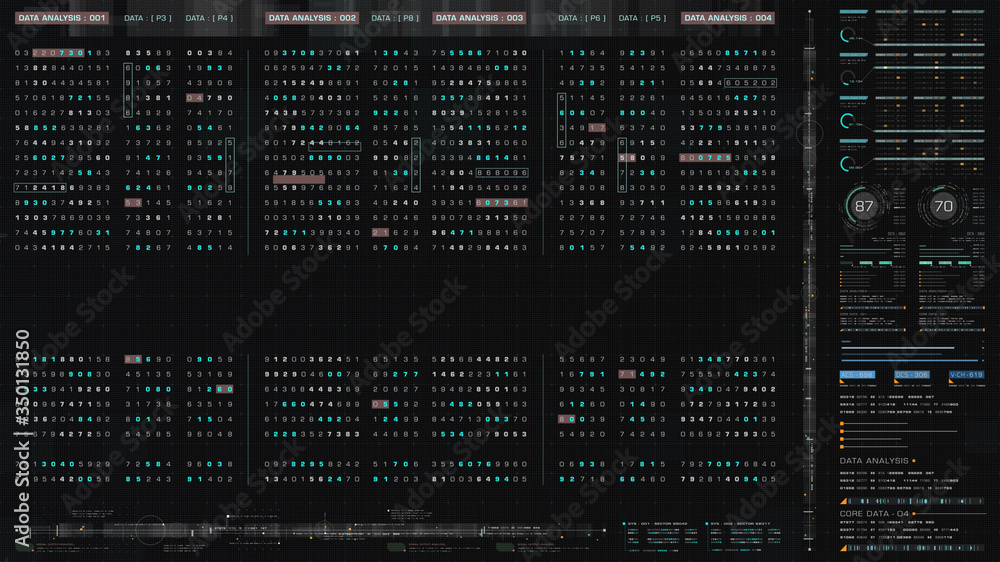1000x562 pixels.
Task: Select the DATA ANALYSIS : 001 header tab
Action: click(61, 18)
